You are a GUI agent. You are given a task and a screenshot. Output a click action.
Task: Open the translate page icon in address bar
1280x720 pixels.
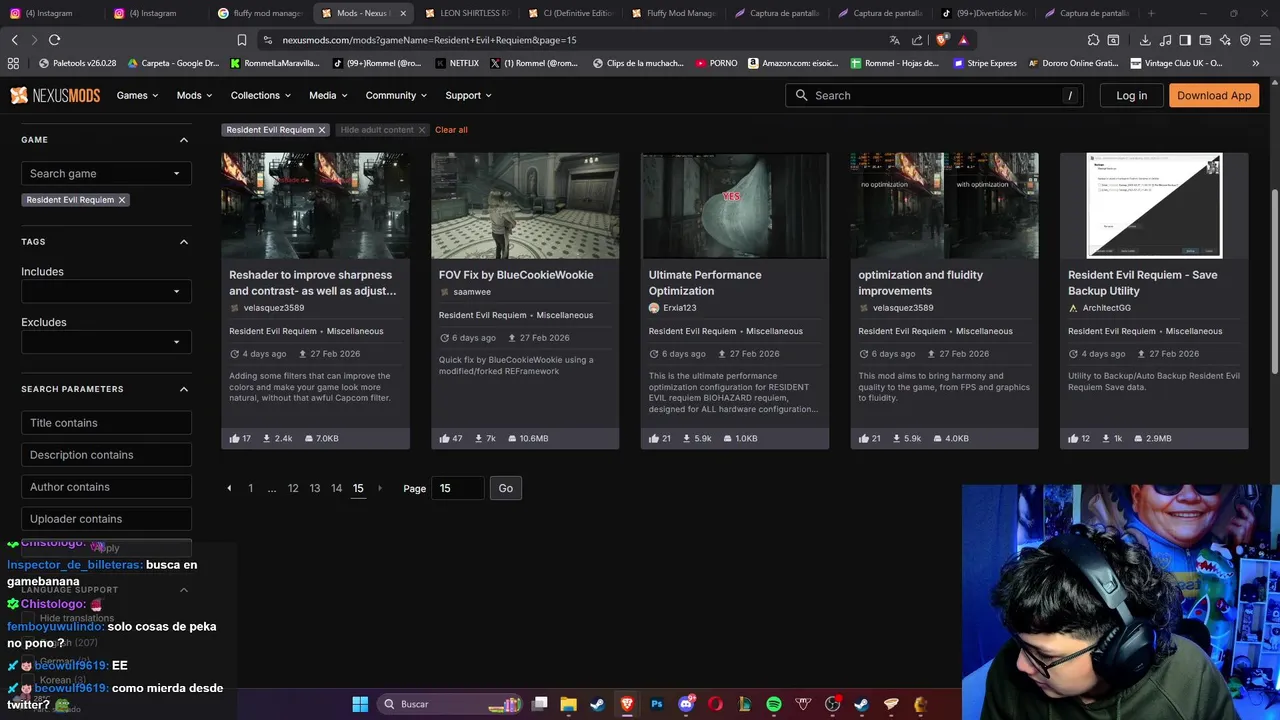pyautogui.click(x=894, y=40)
